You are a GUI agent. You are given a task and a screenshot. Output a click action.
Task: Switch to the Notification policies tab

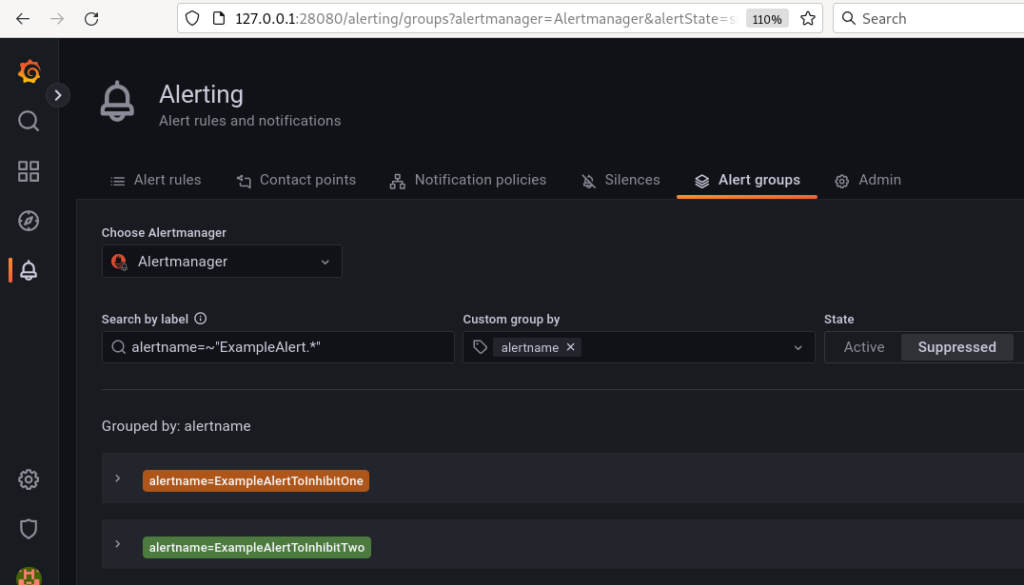pos(468,180)
